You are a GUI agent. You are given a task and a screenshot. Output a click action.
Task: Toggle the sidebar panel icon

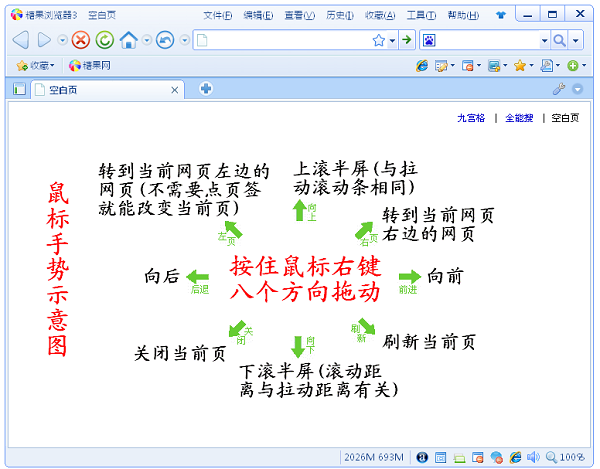click(x=19, y=89)
